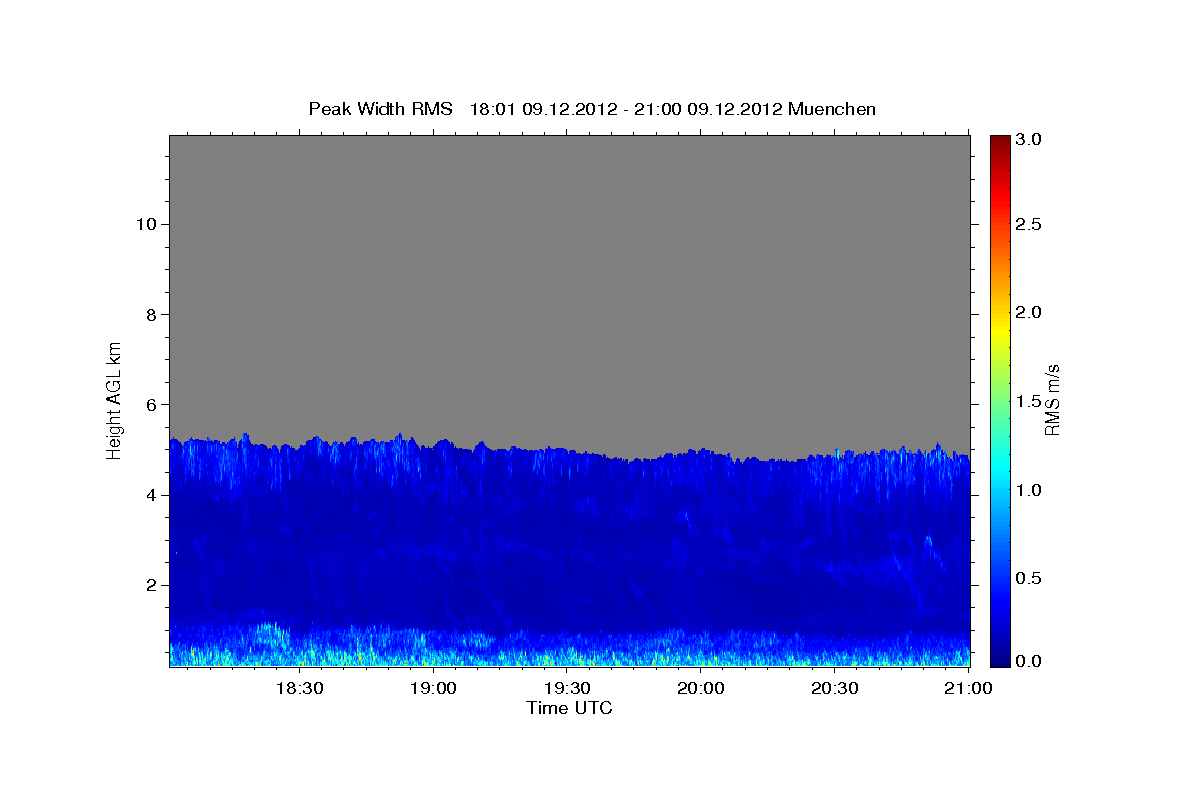Click the colorbar value 3.0

pos(1031,140)
